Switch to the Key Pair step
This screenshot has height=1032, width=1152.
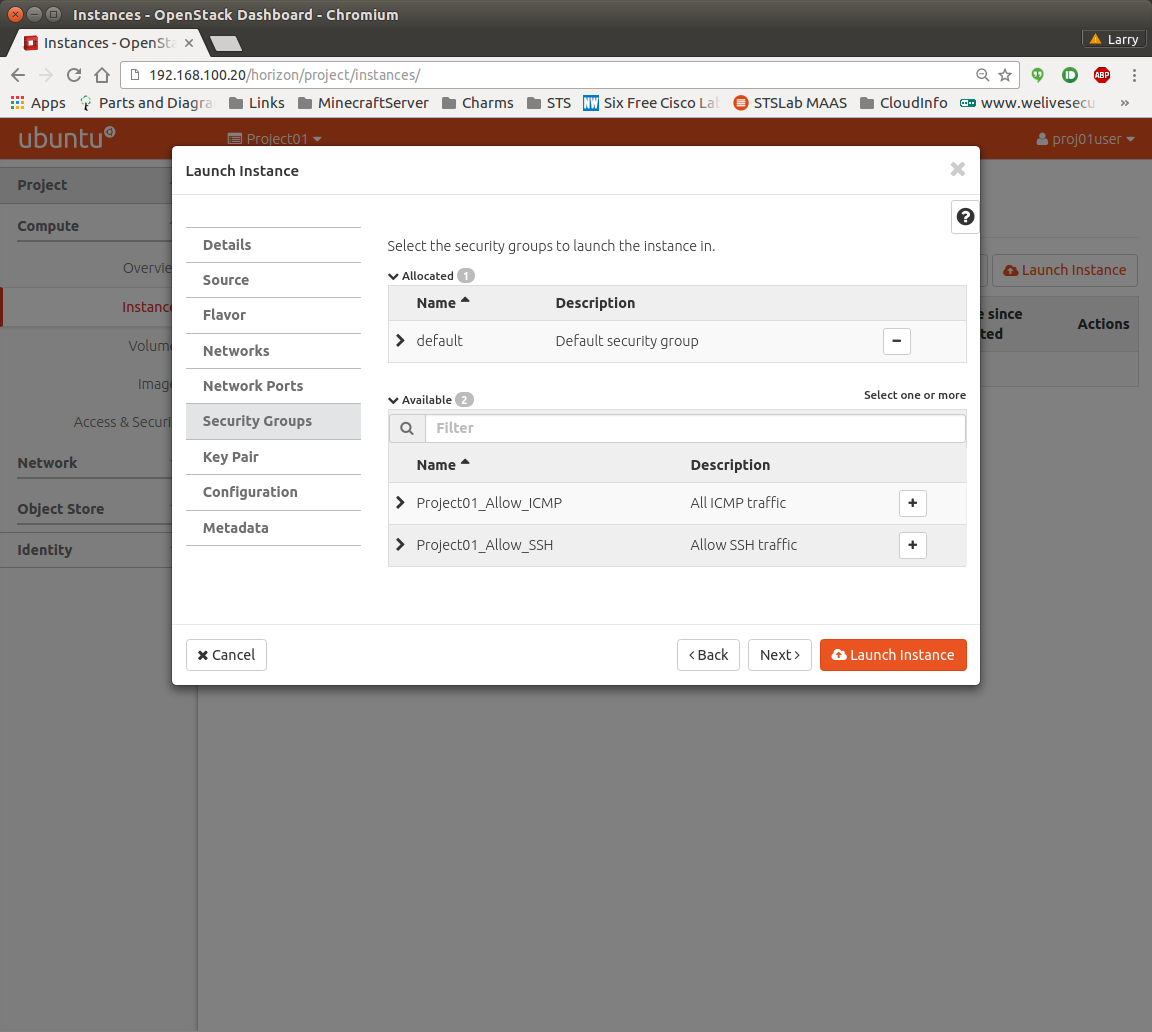click(231, 457)
